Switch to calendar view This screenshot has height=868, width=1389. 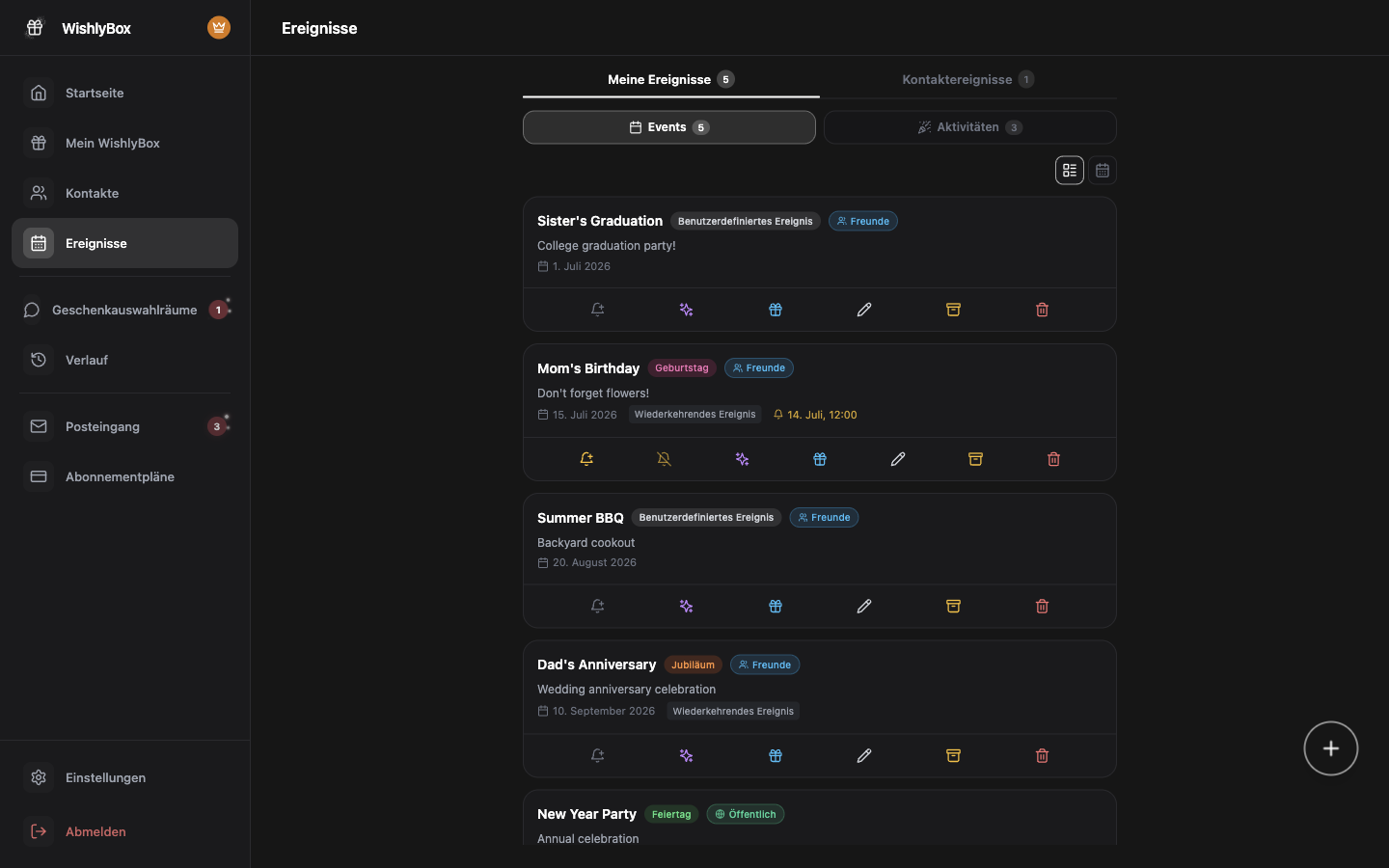coord(1103,171)
